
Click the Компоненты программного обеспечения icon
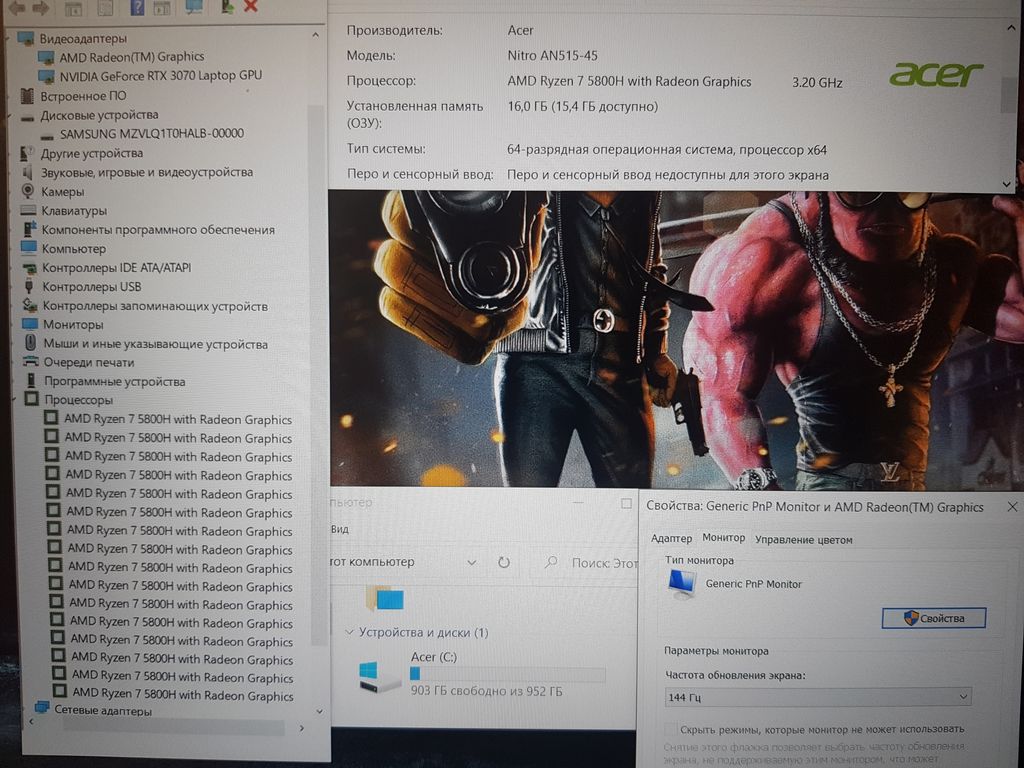(x=29, y=229)
